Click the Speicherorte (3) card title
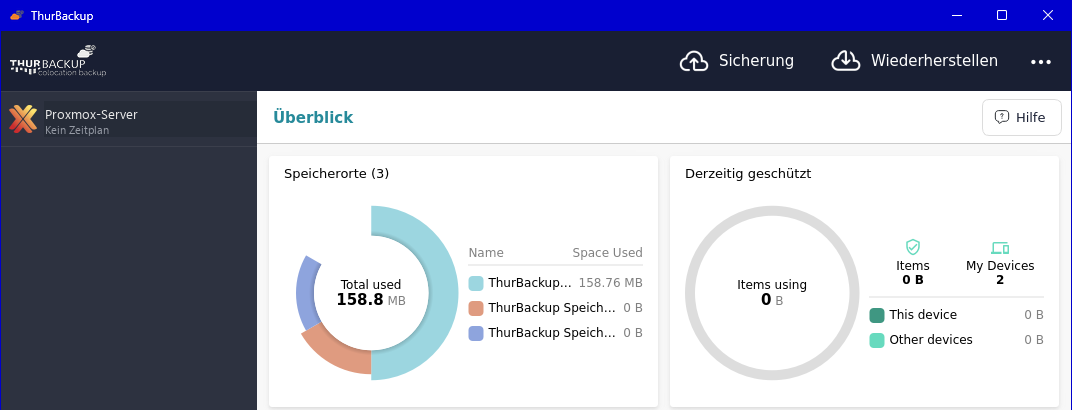This screenshot has height=410, width=1072. pyautogui.click(x=336, y=174)
